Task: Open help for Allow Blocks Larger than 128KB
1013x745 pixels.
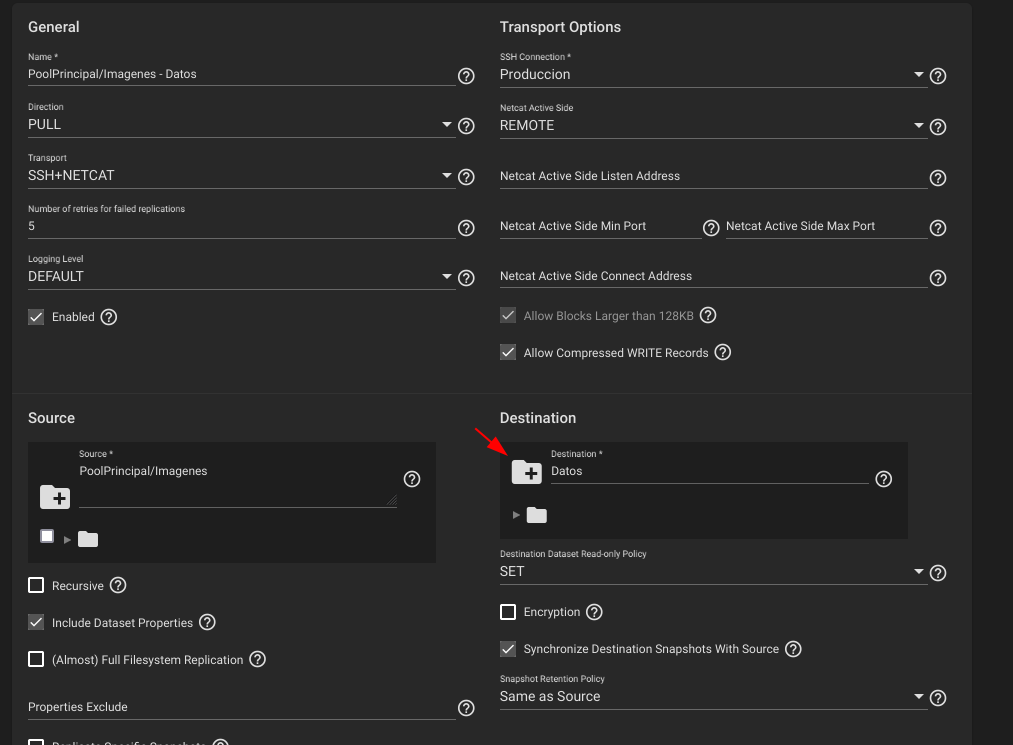Action: tap(708, 315)
